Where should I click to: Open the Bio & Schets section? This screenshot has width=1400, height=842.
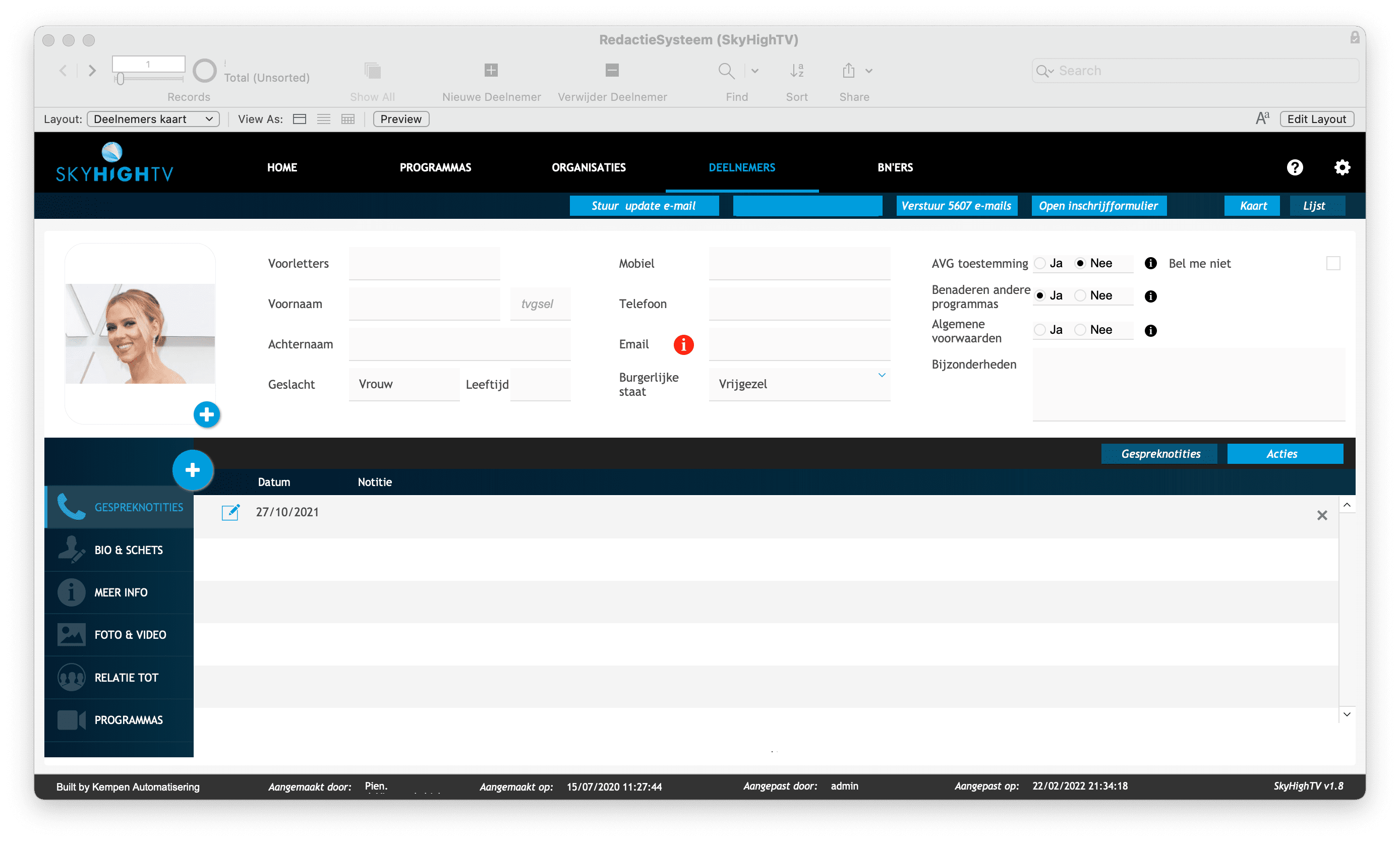click(127, 549)
